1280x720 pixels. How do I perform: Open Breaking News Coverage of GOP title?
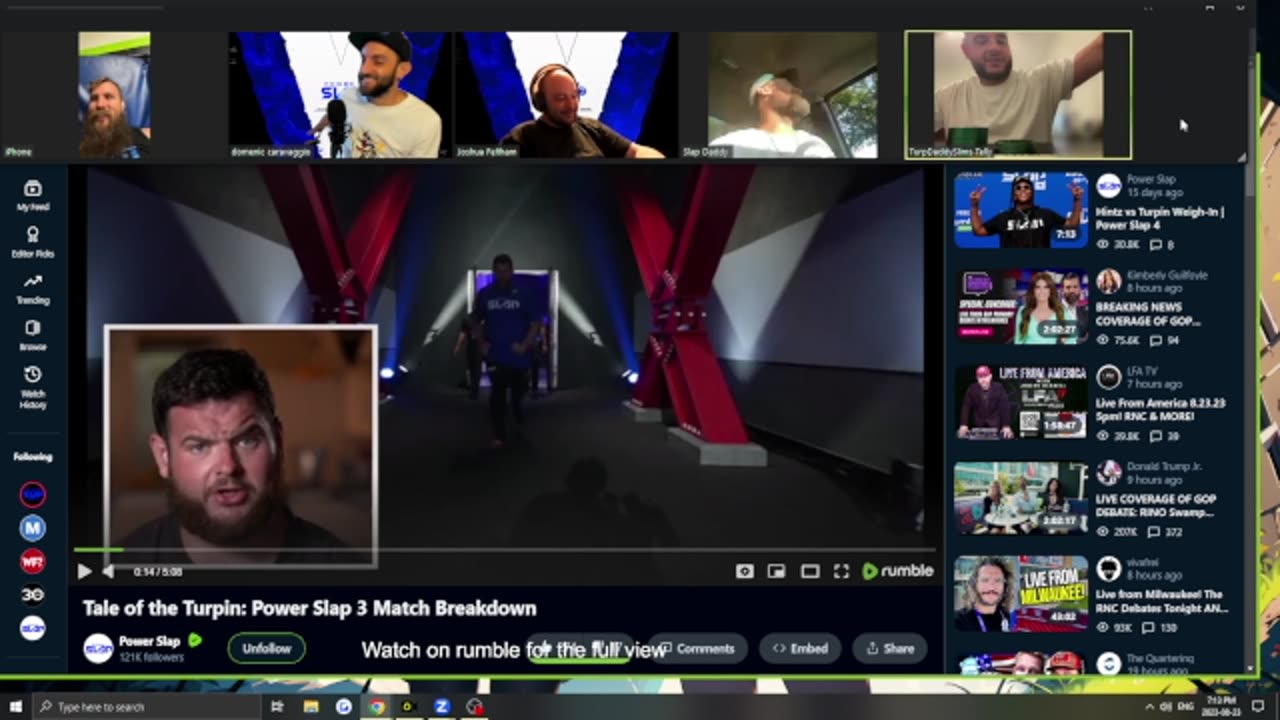[1148, 314]
